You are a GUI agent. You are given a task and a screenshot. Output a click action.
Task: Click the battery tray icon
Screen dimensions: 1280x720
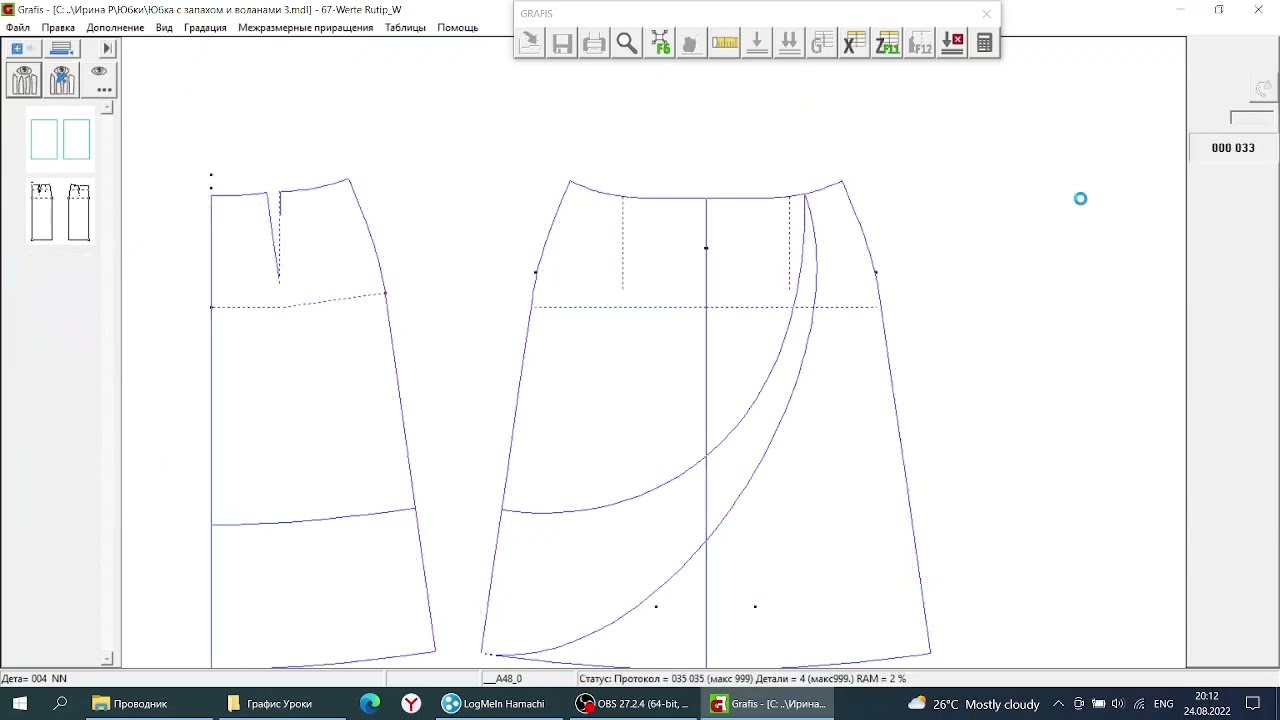pos(1098,704)
